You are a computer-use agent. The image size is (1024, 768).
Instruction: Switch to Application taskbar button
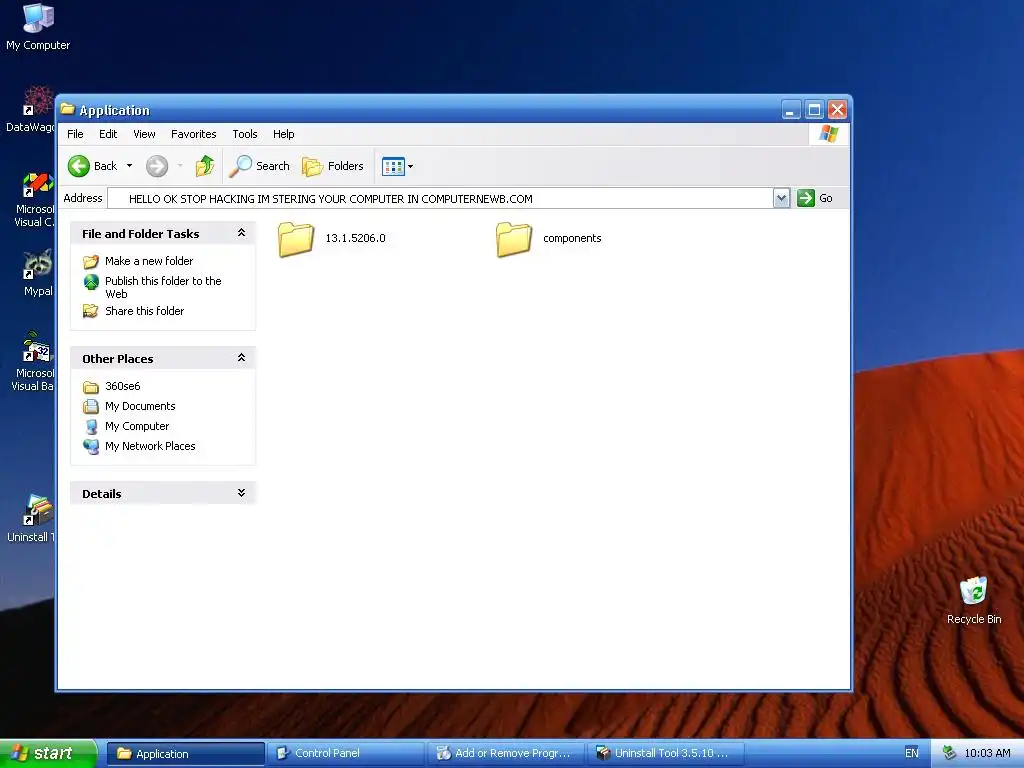coord(186,754)
